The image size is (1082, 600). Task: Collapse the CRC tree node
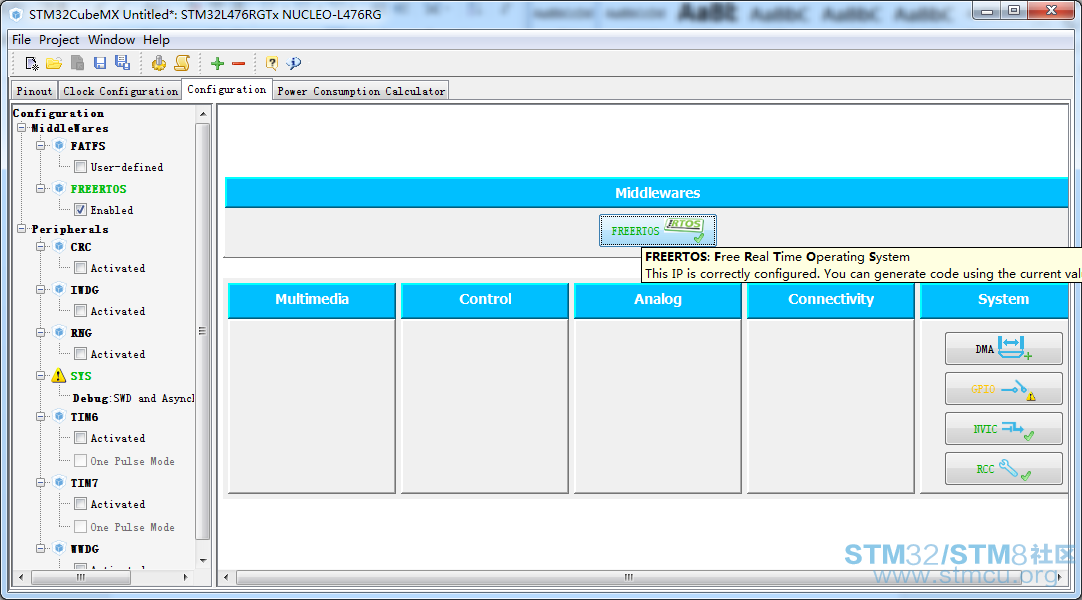click(x=41, y=246)
